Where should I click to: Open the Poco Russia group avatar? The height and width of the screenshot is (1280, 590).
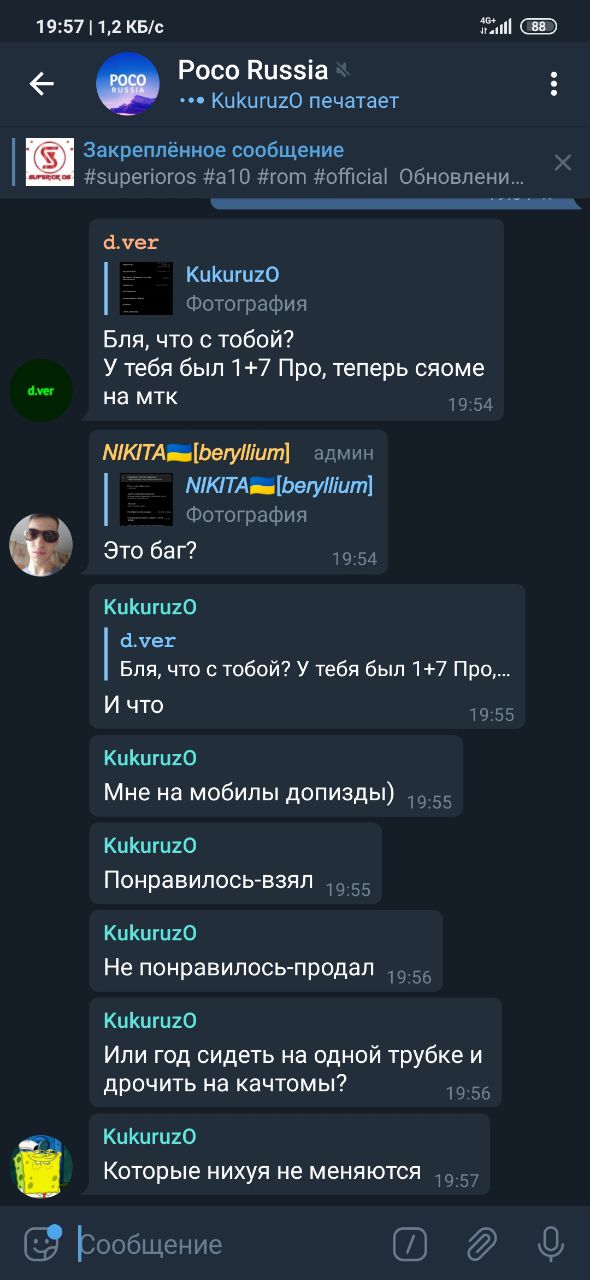pyautogui.click(x=127, y=84)
